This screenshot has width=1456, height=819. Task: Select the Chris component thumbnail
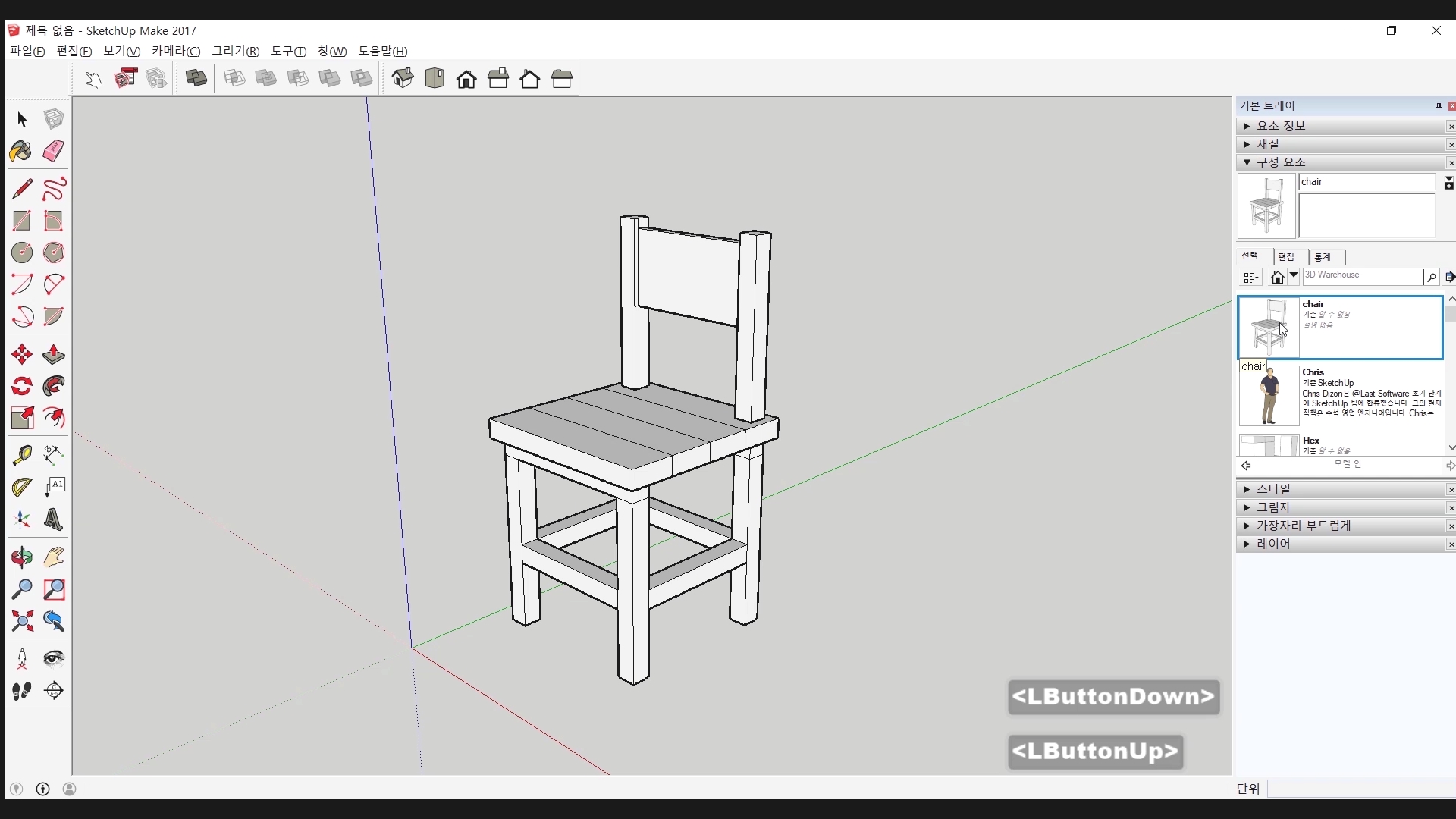pos(1269,396)
